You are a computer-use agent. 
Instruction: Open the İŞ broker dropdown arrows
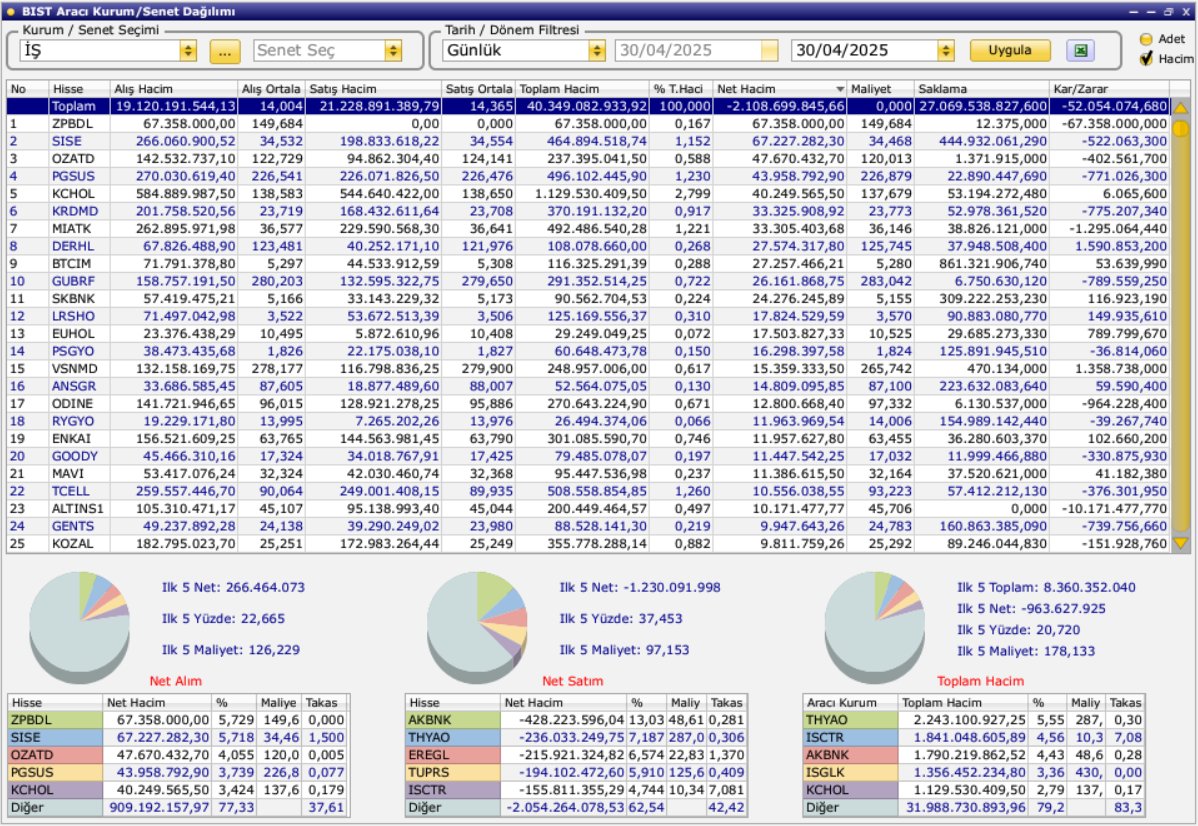pyautogui.click(x=188, y=50)
